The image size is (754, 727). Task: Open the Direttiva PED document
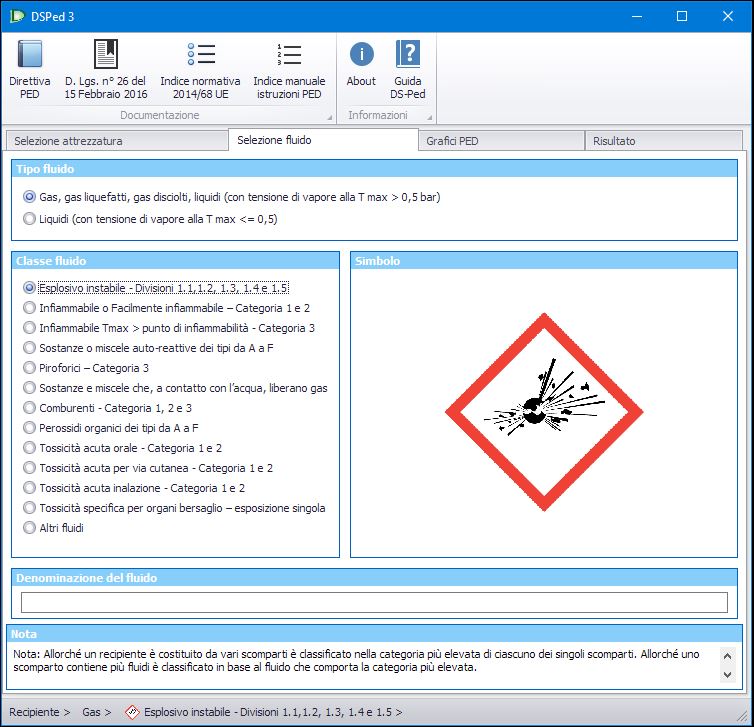point(30,70)
